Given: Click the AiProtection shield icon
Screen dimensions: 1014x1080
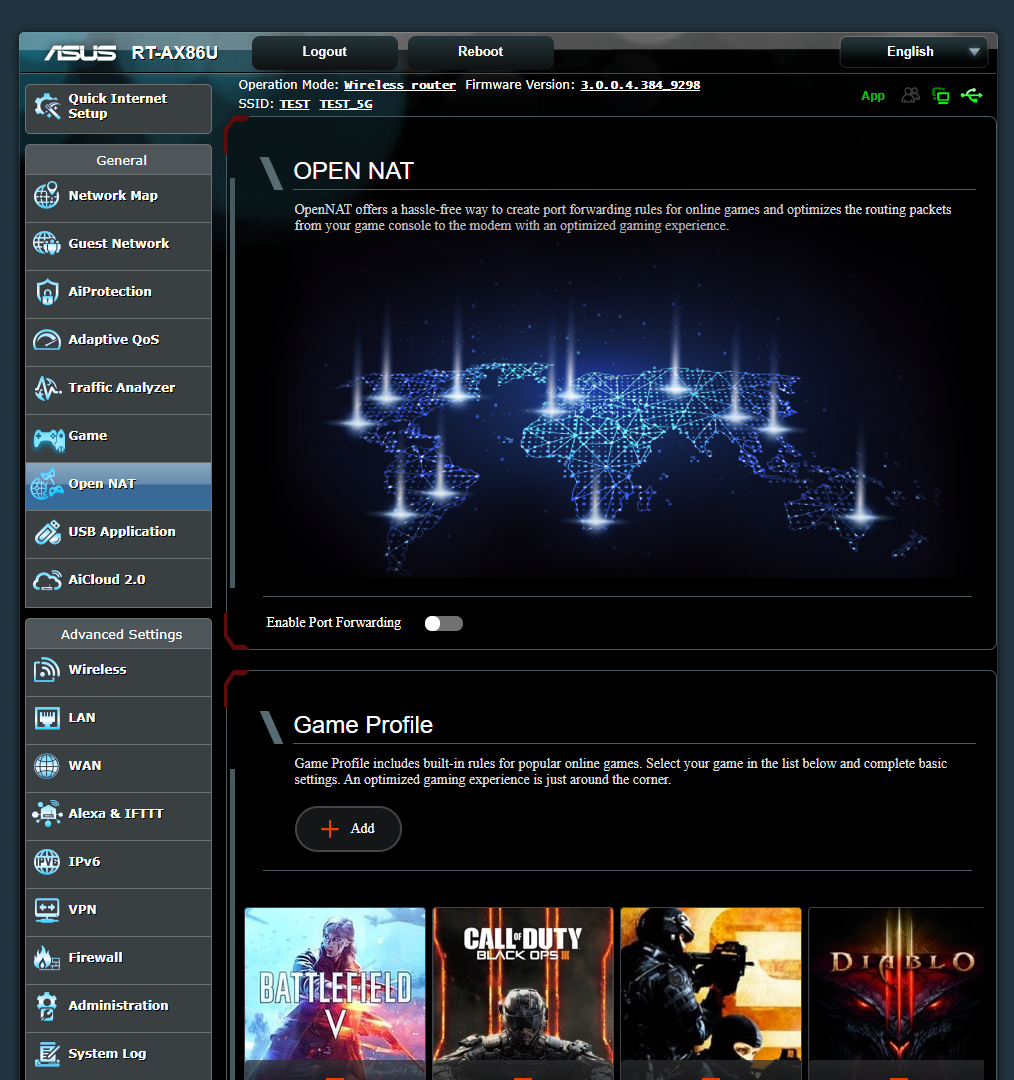Looking at the screenshot, I should tap(47, 291).
